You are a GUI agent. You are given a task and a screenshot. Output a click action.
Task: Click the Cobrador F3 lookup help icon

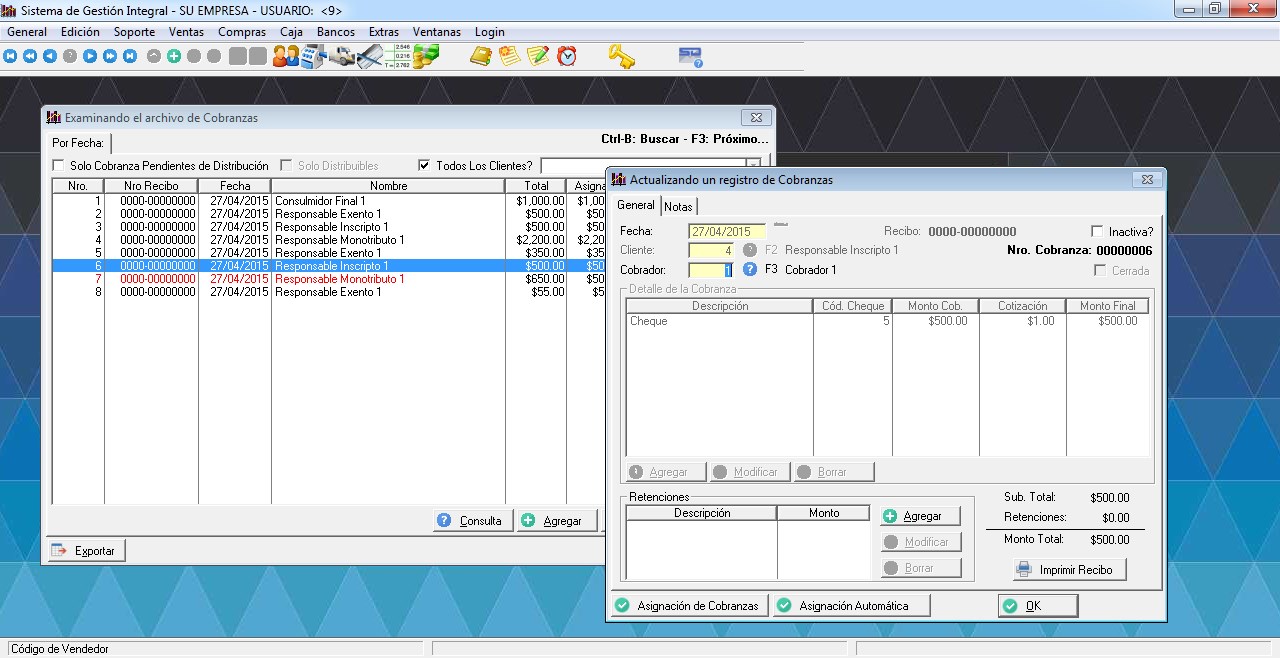tap(750, 270)
